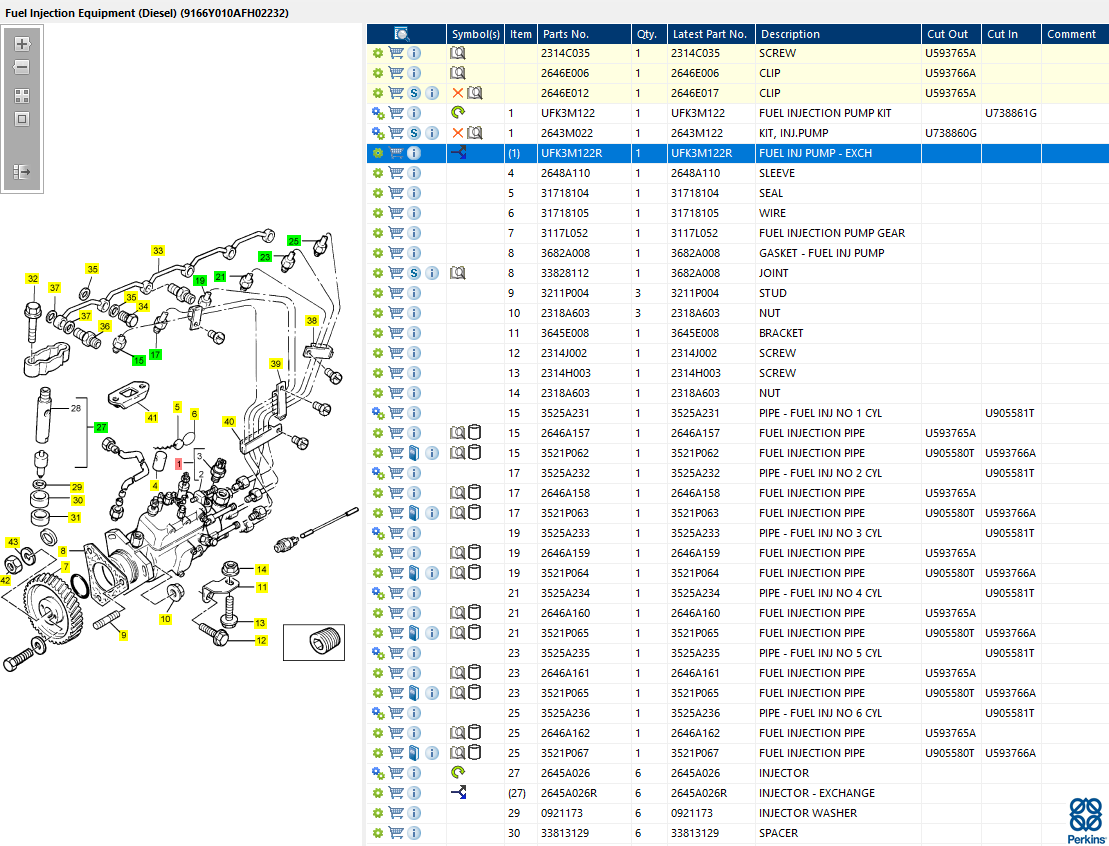The height and width of the screenshot is (846, 1109).
Task: Open the search icon in the table header
Action: coord(401,34)
